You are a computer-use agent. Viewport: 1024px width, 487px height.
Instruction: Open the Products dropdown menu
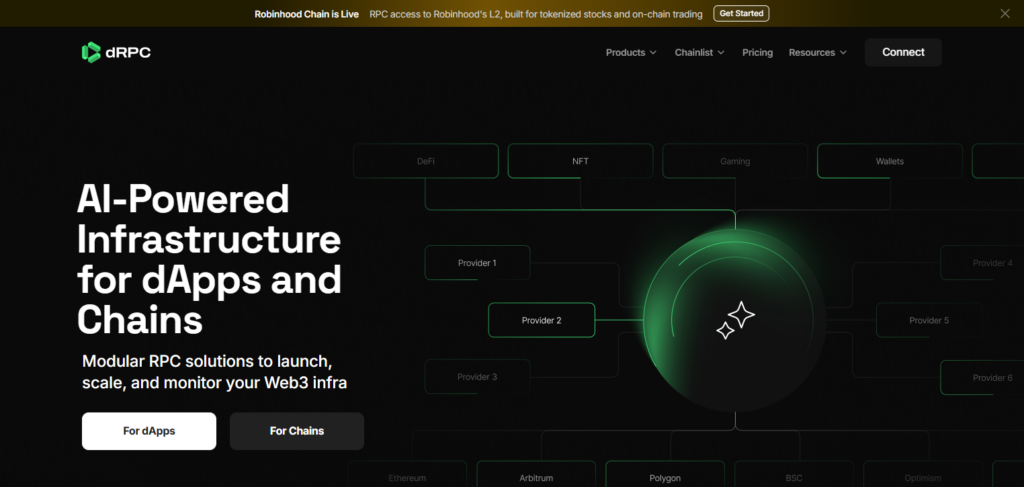tap(631, 52)
